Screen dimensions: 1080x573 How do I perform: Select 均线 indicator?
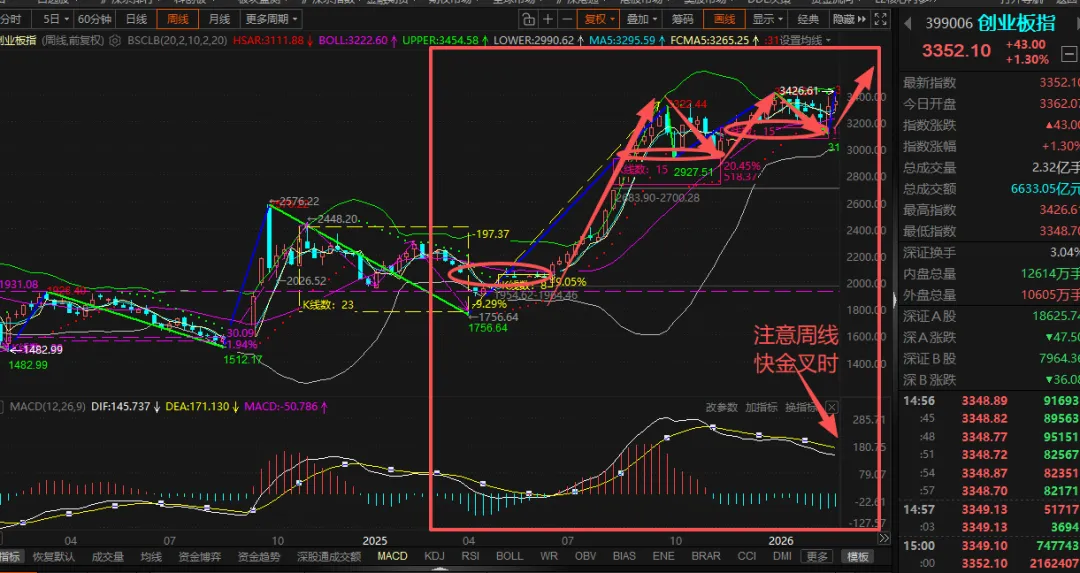point(151,556)
